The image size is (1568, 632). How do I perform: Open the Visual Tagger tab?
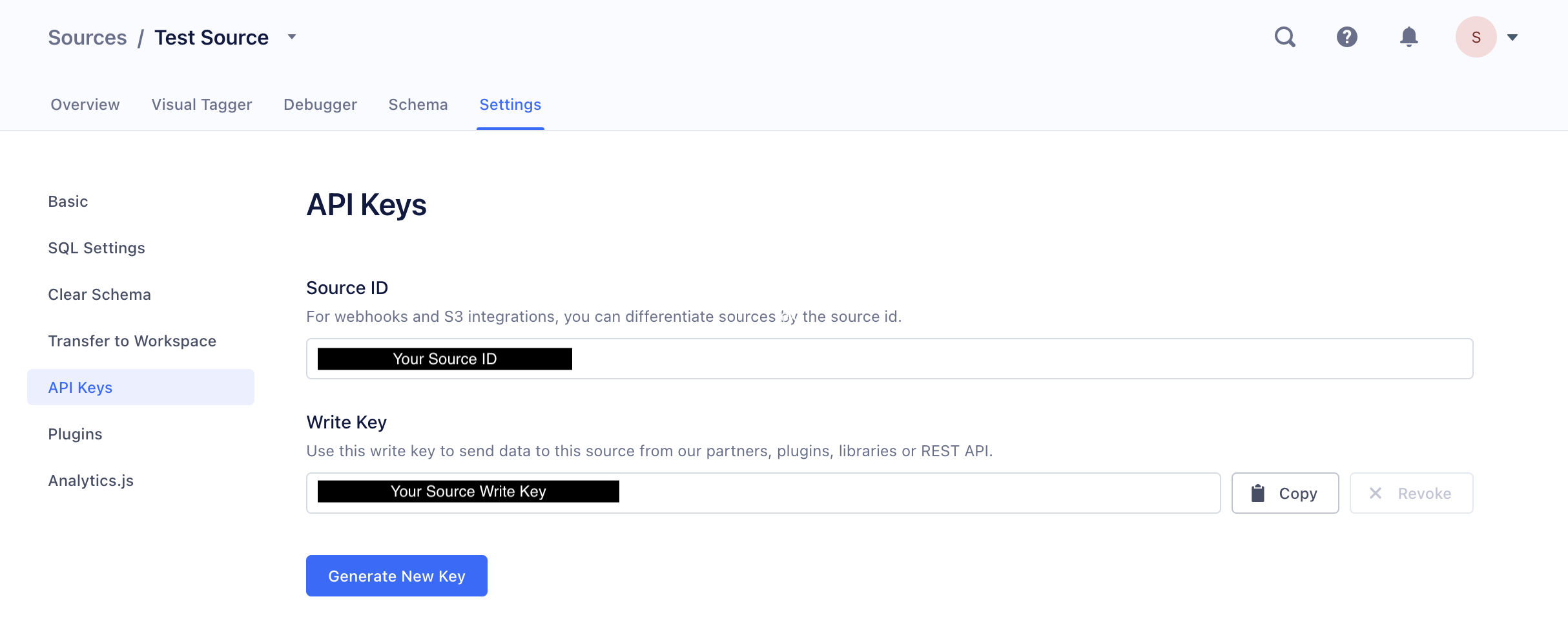coord(201,105)
